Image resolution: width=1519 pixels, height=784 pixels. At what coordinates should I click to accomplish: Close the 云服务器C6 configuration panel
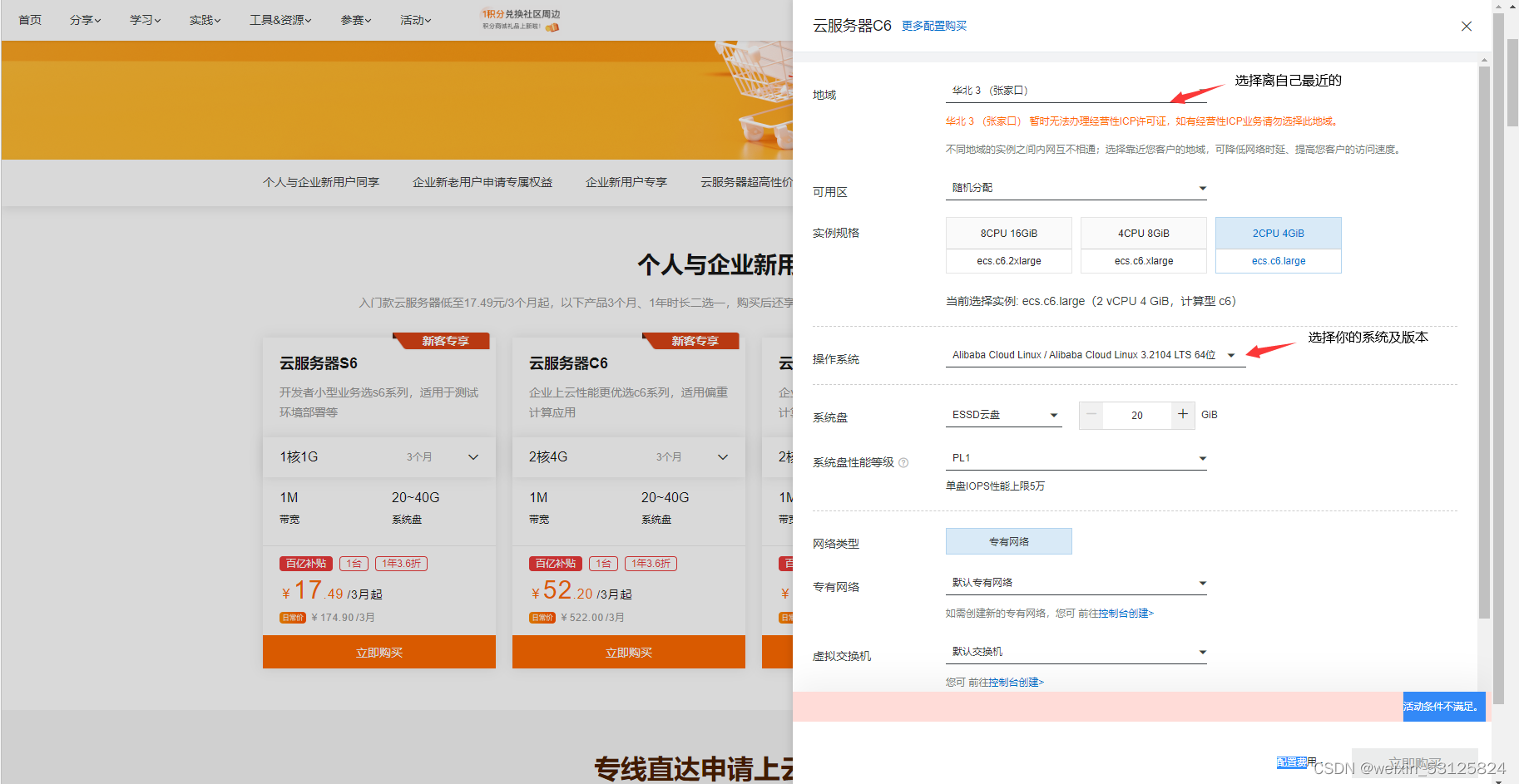pos(1467,27)
